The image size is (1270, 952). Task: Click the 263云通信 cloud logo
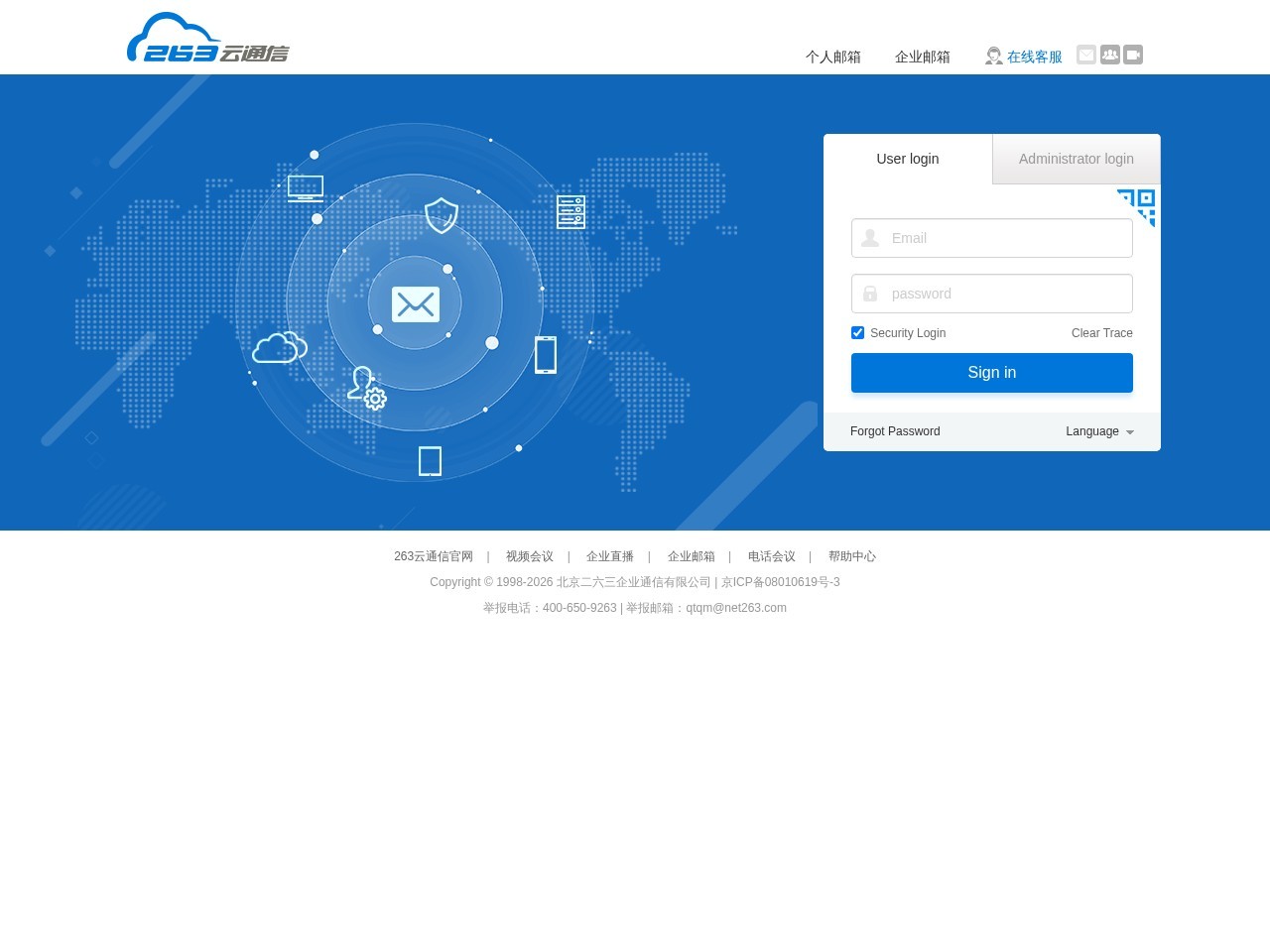(207, 37)
